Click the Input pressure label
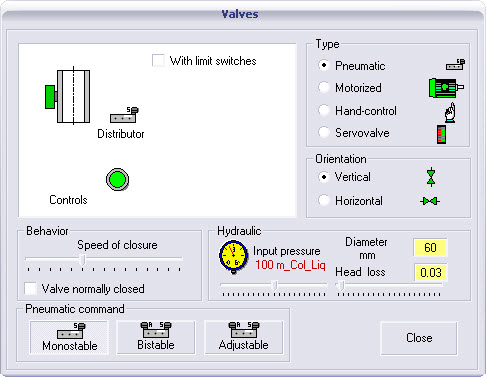This screenshot has width=486, height=377. tap(287, 251)
